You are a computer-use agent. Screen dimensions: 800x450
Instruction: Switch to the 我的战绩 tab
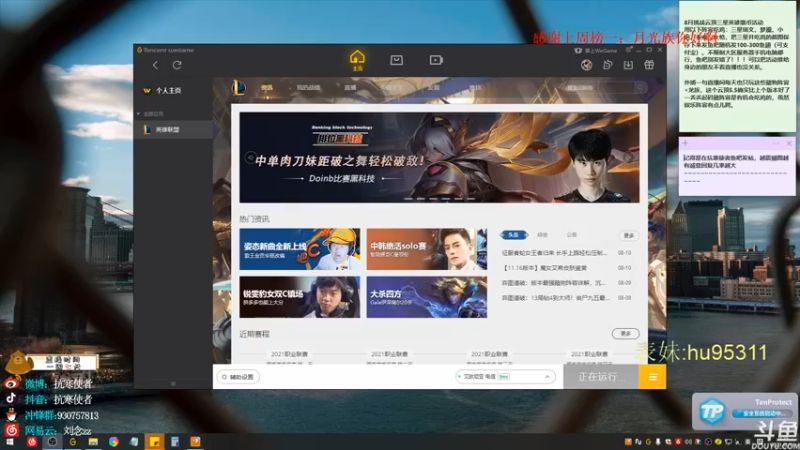point(308,88)
